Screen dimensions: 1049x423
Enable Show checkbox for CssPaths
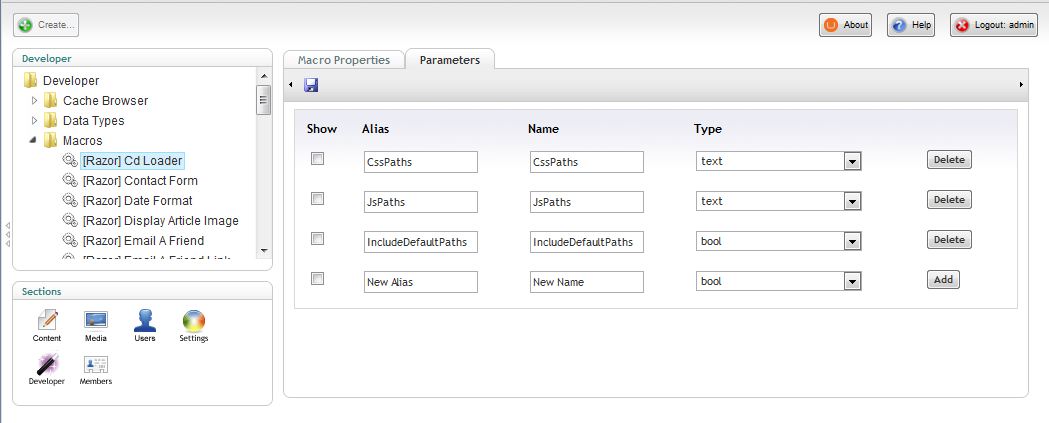tap(318, 159)
